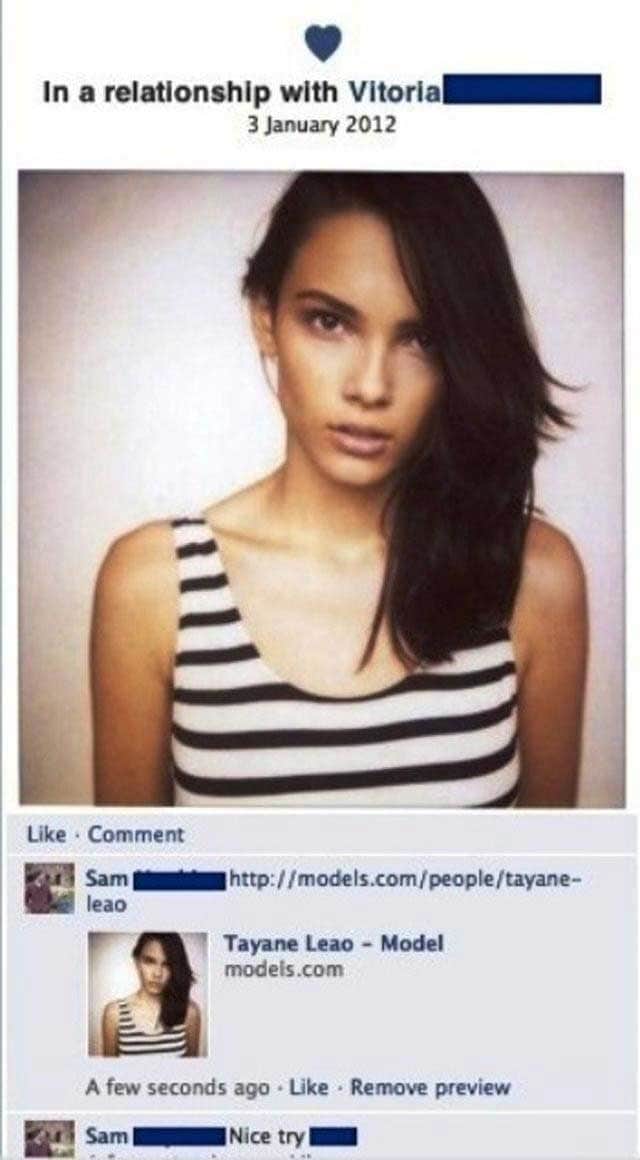
Task: Click the blue heart relationship icon
Action: [323, 43]
